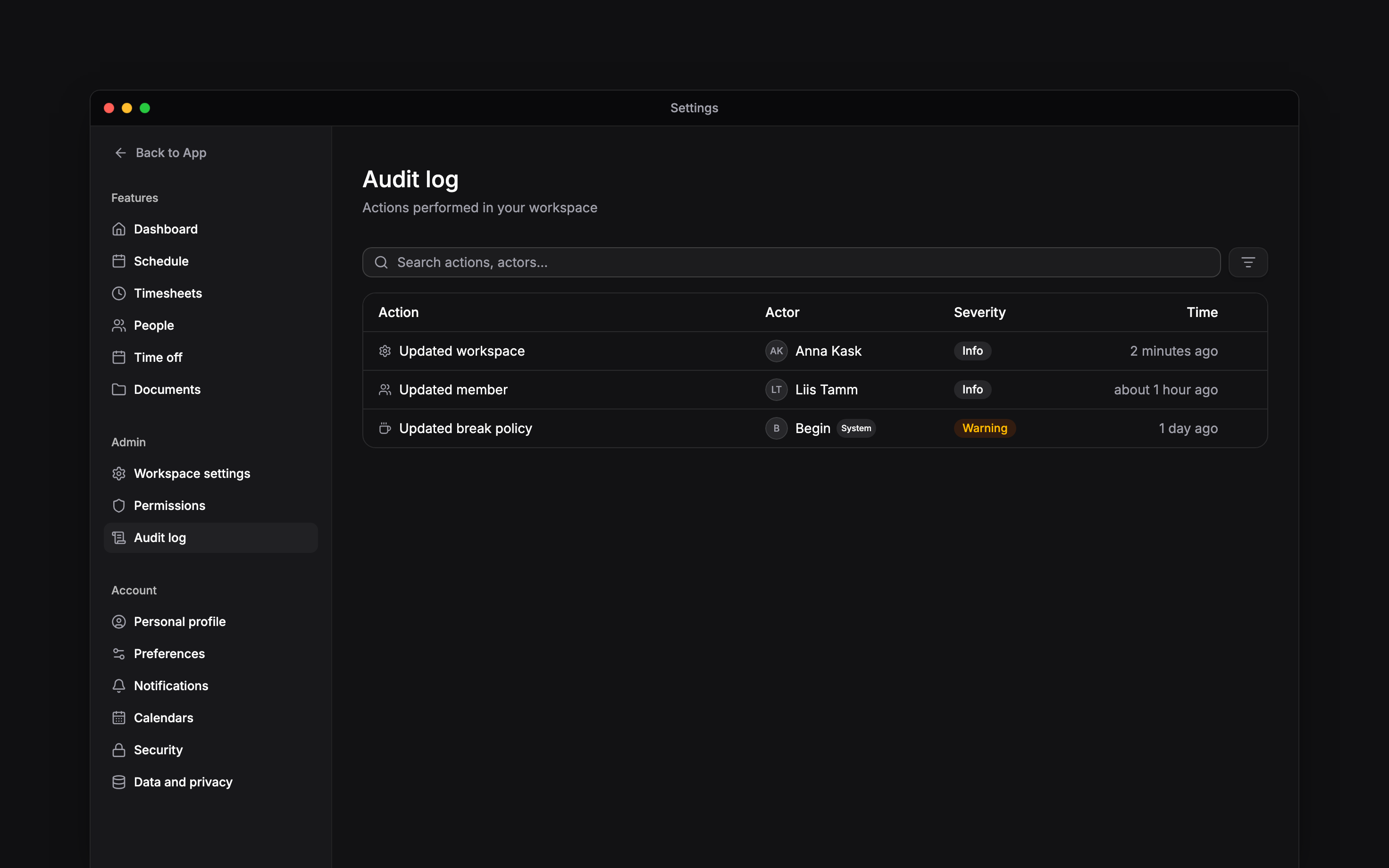Image resolution: width=1389 pixels, height=868 pixels.
Task: Click the 2 minutes ago timestamp
Action: coord(1174,351)
